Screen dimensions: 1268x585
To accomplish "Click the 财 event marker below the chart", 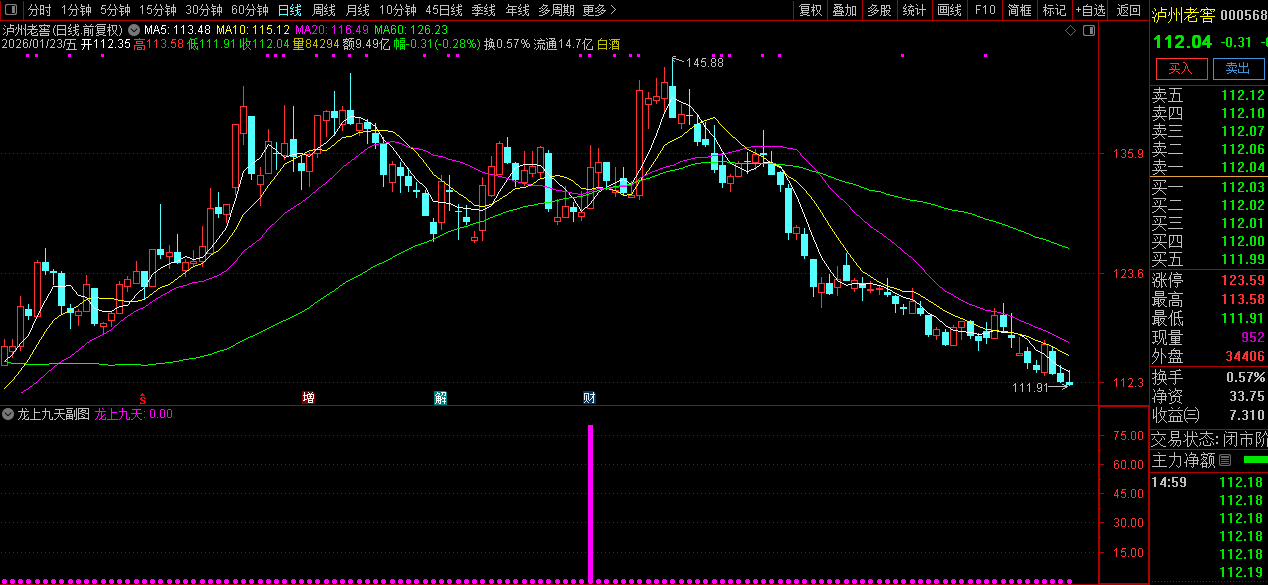I will coord(590,397).
